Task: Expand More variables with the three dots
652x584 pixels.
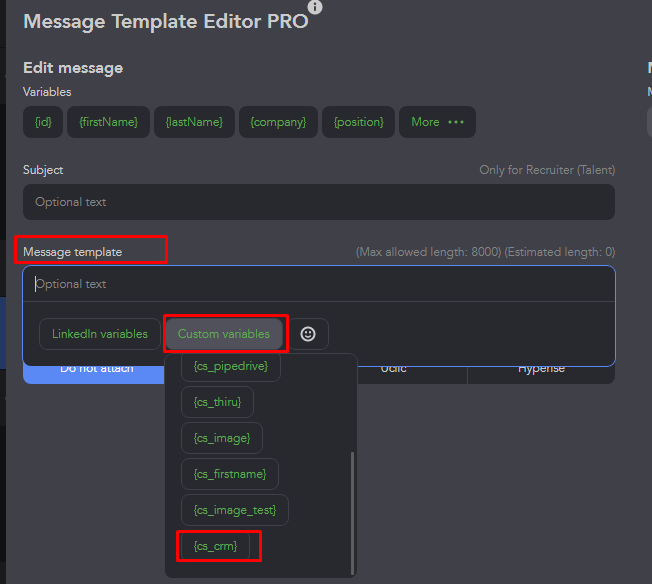Action: (x=437, y=122)
